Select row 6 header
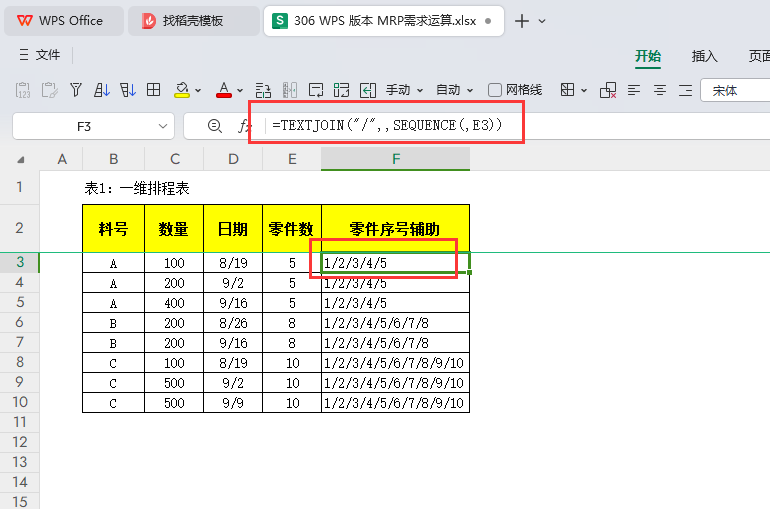The width and height of the screenshot is (770, 509). click(x=20, y=322)
